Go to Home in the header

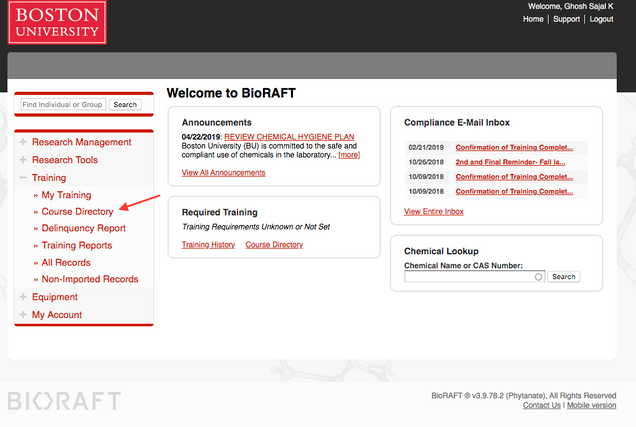point(533,19)
